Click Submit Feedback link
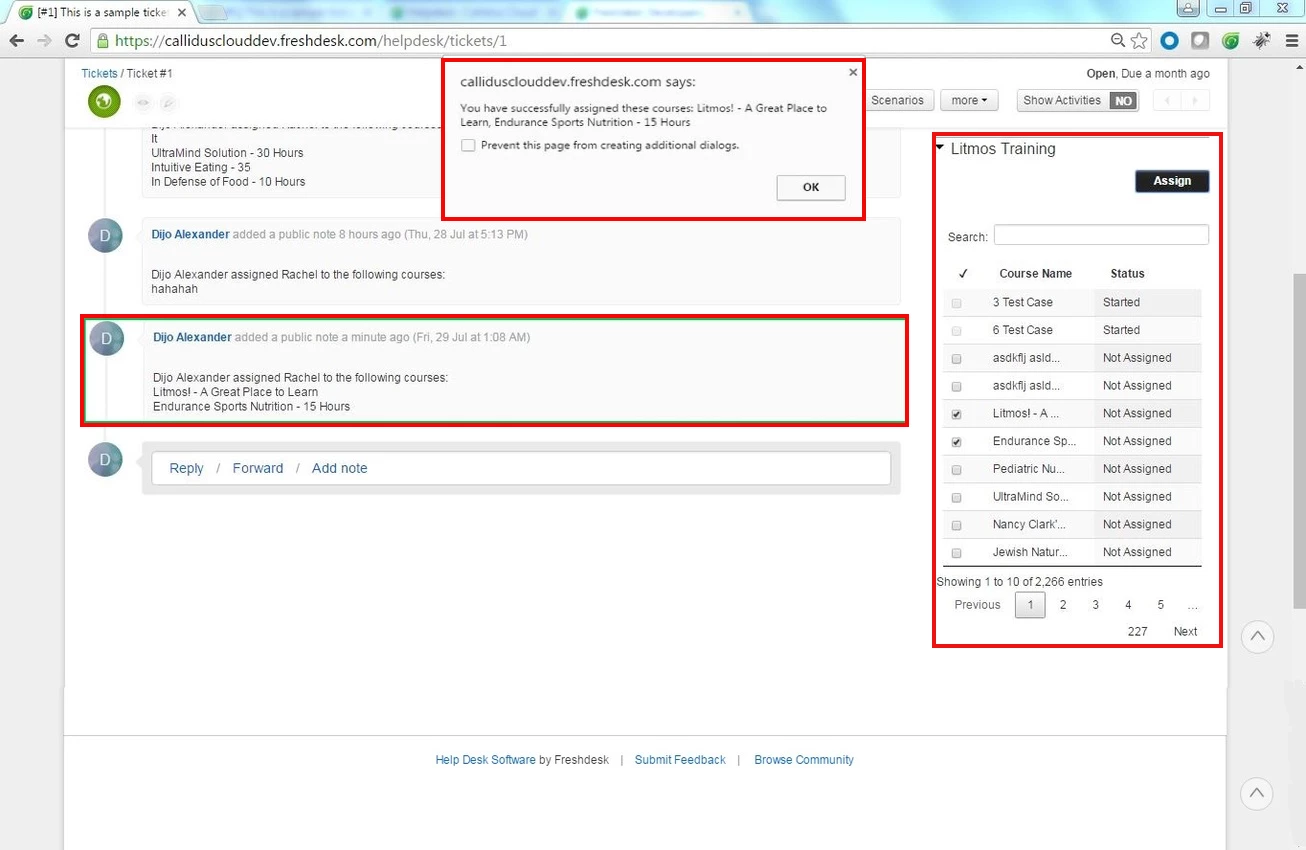Screen dimensions: 1306x850 point(680,760)
